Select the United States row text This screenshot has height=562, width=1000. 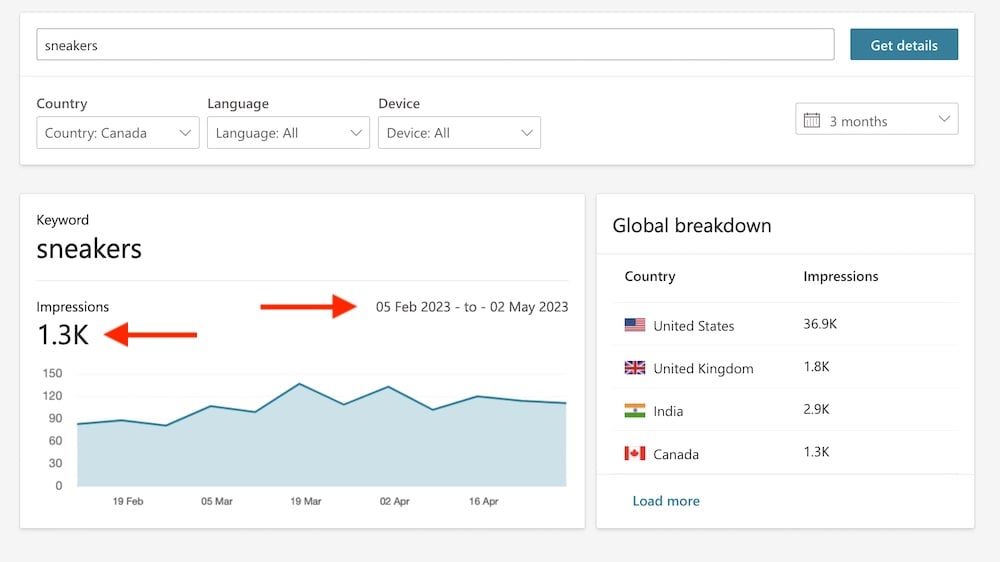(693, 326)
